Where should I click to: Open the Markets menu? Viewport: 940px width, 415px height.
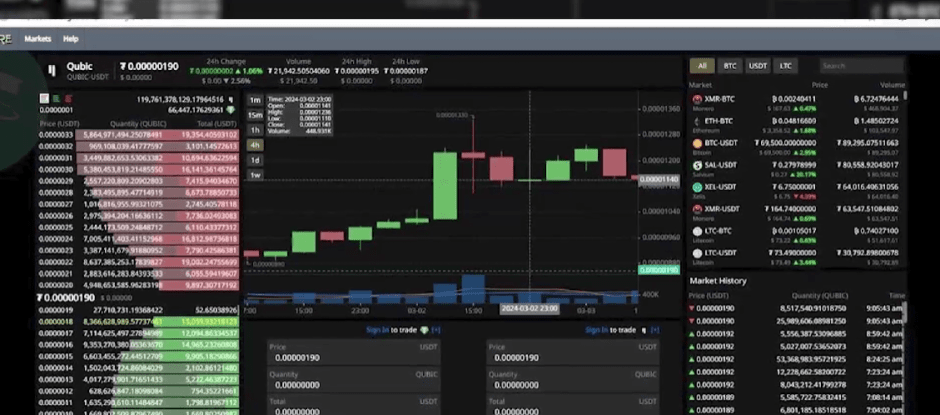pos(38,38)
